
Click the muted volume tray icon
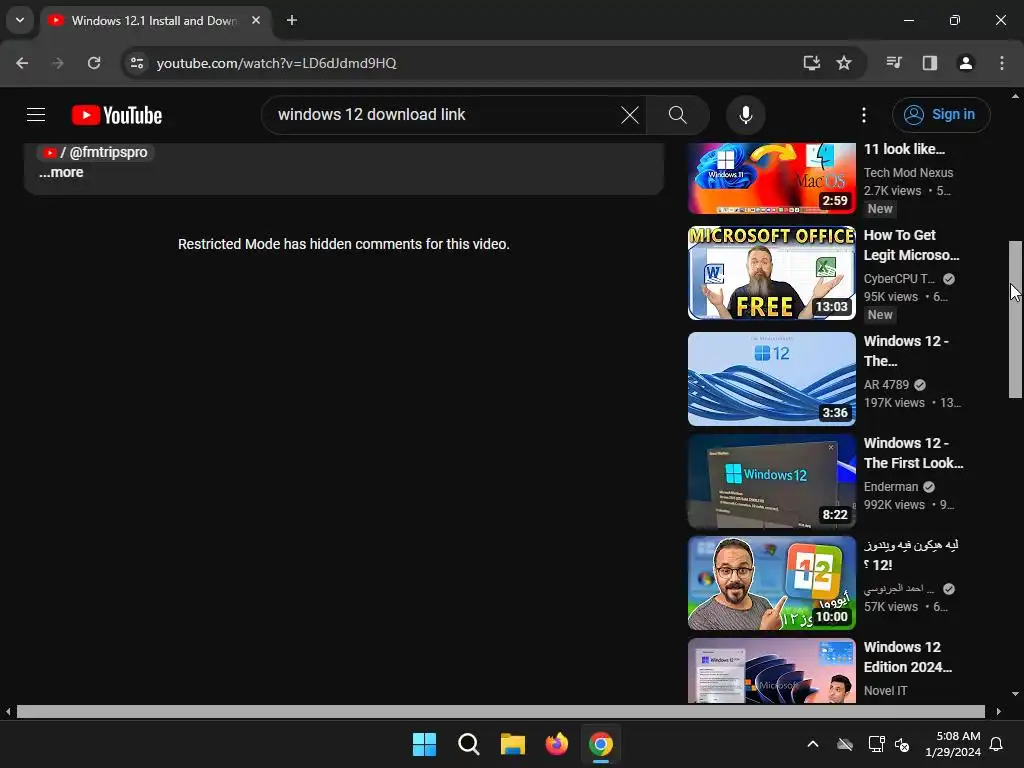(x=902, y=744)
